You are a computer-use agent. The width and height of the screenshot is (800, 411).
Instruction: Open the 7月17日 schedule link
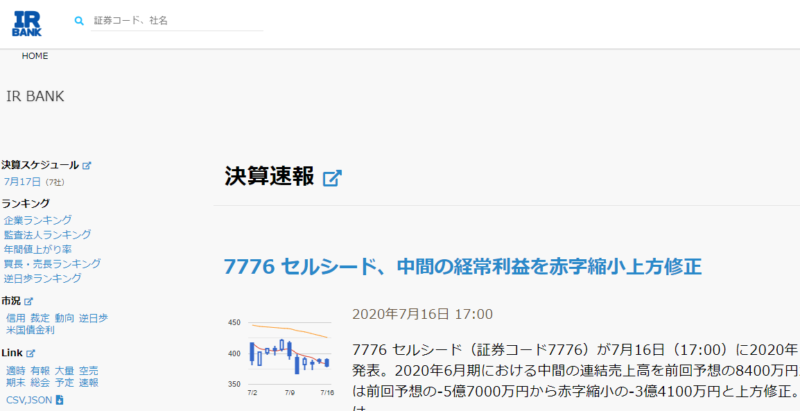(x=24, y=182)
